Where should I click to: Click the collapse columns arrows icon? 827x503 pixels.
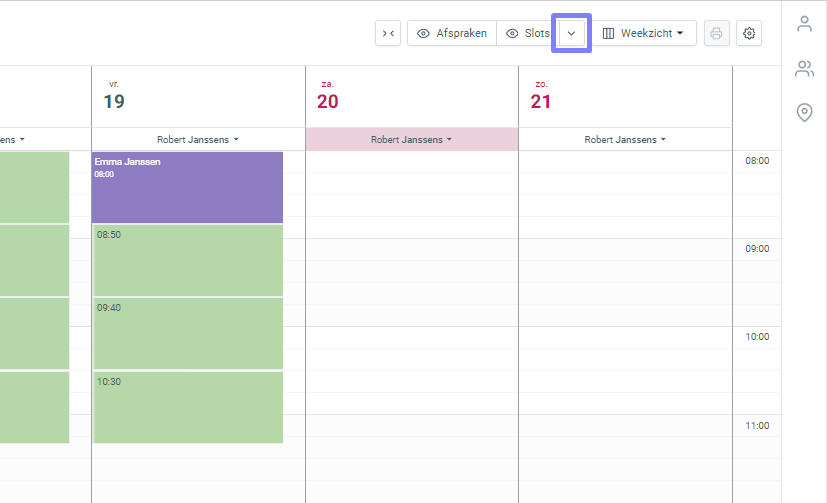coord(388,34)
